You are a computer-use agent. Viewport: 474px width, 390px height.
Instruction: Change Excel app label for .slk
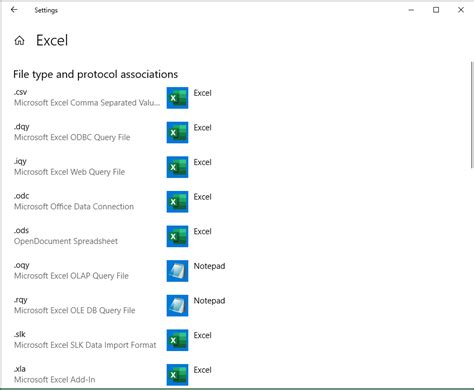[202, 335]
